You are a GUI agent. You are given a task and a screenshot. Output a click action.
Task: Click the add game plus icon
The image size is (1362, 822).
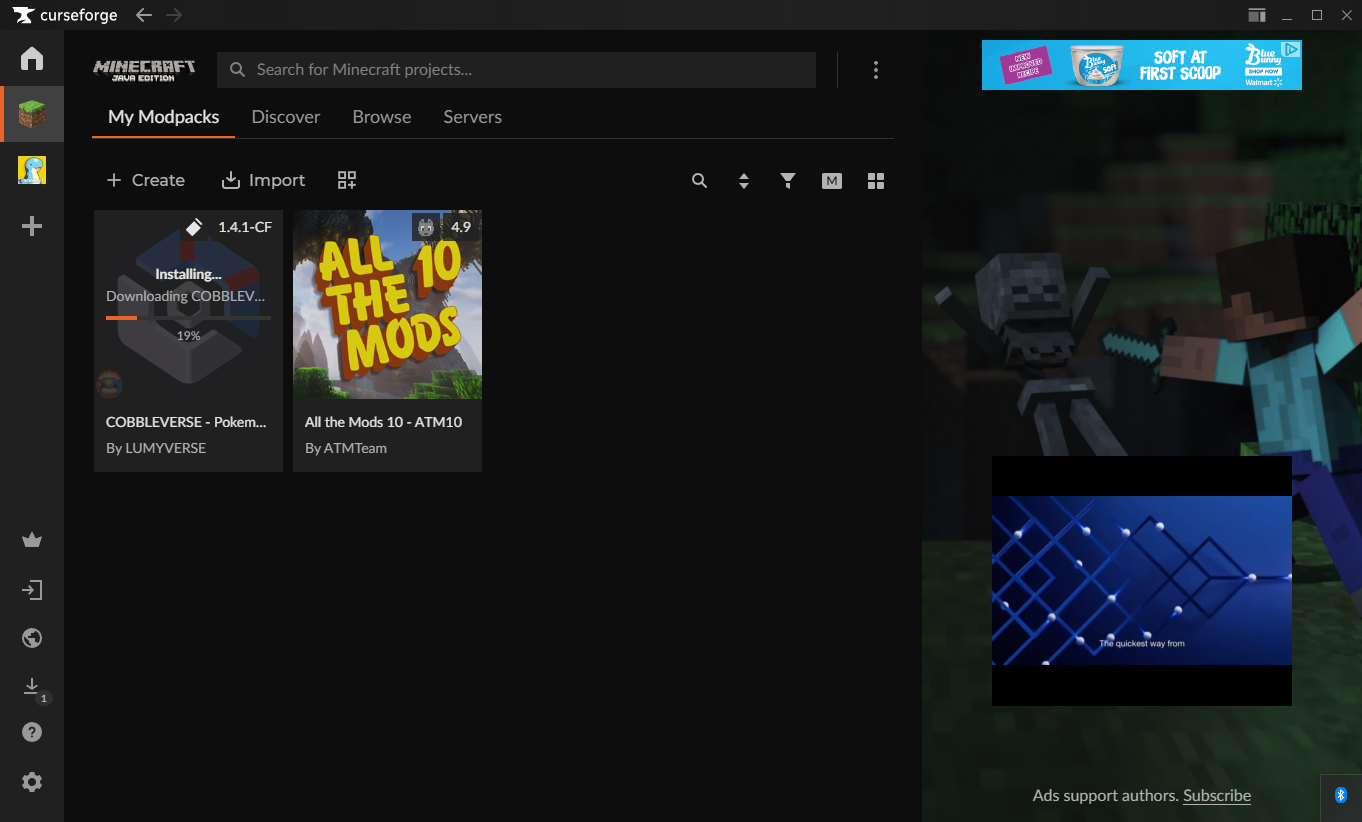(32, 227)
